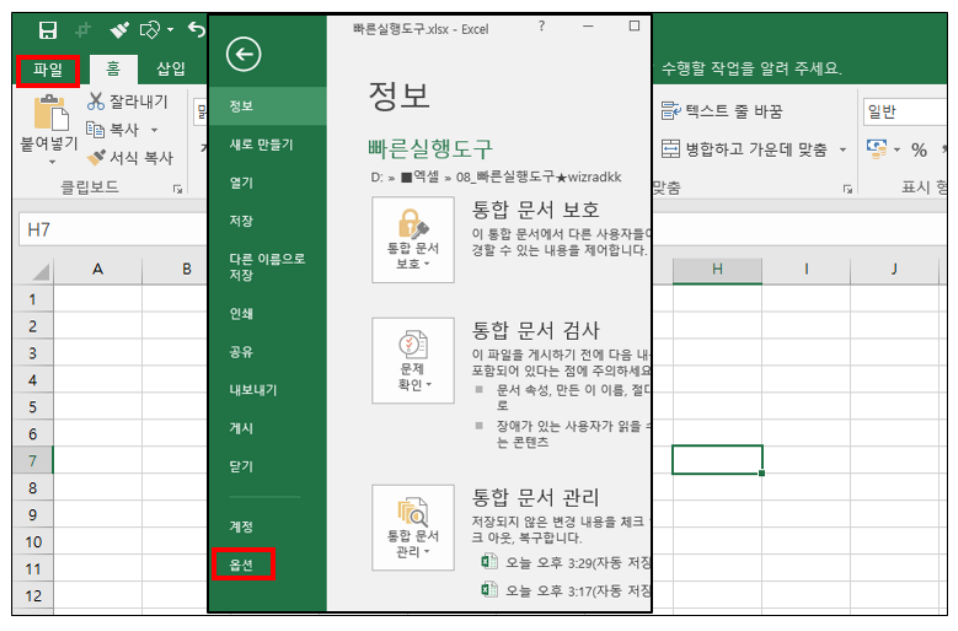This screenshot has height=631, width=958.
Task: Click the accounting number format icon
Action: [877, 149]
